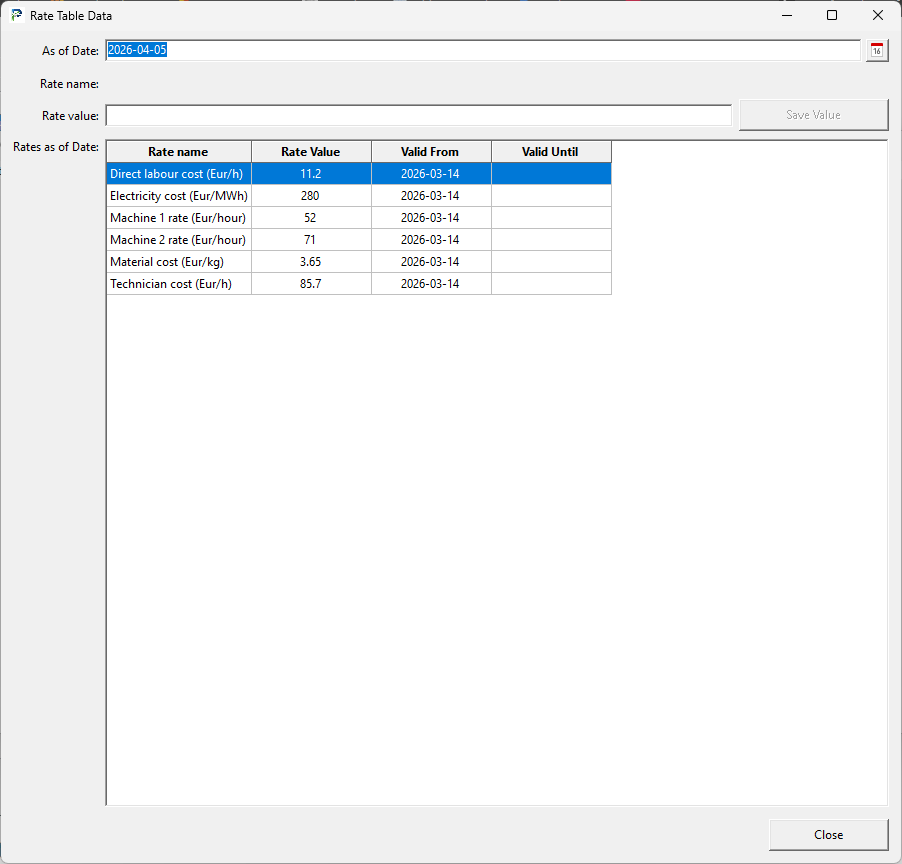This screenshot has width=902, height=864.
Task: Sort by Rate name column header
Action: tap(178, 152)
